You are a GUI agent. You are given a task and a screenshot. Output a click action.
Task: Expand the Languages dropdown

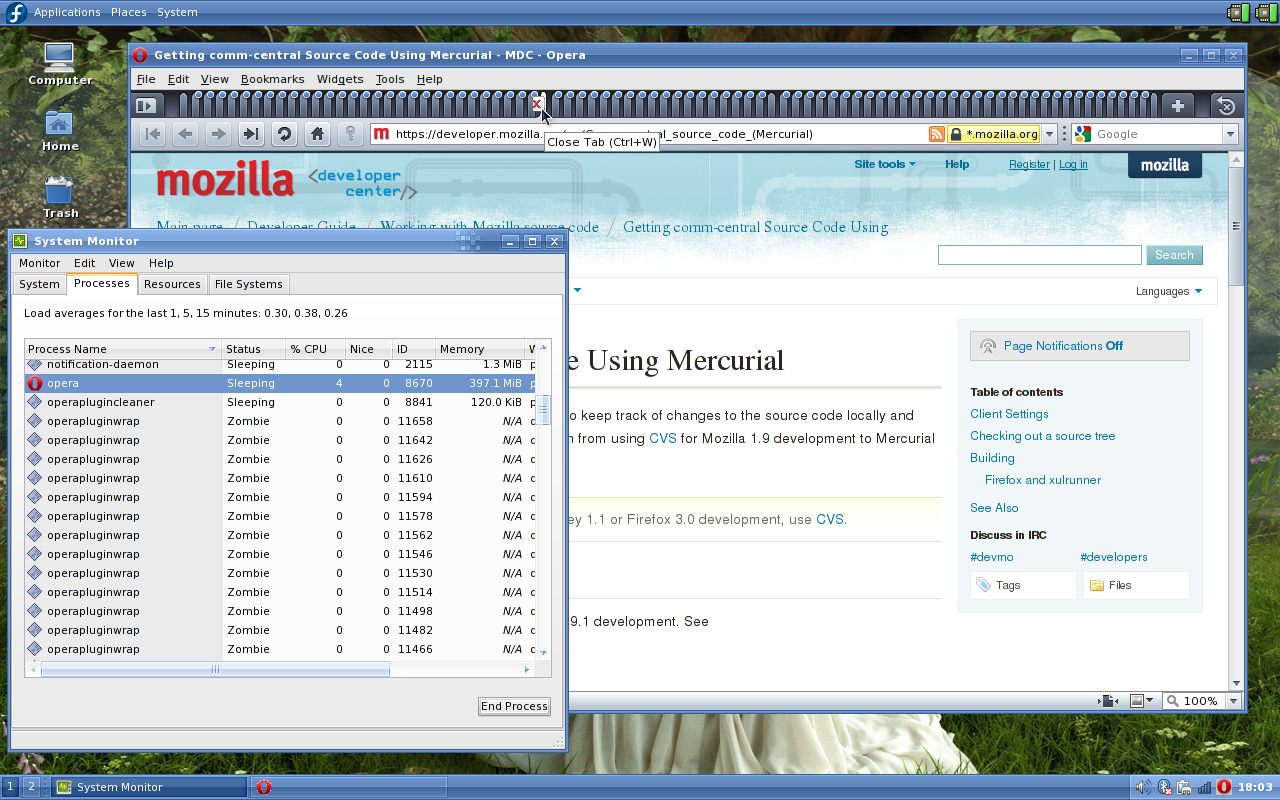click(x=1168, y=292)
